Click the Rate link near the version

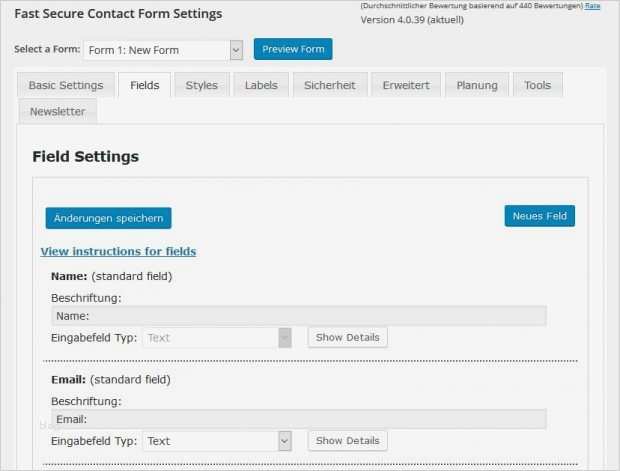click(x=593, y=6)
